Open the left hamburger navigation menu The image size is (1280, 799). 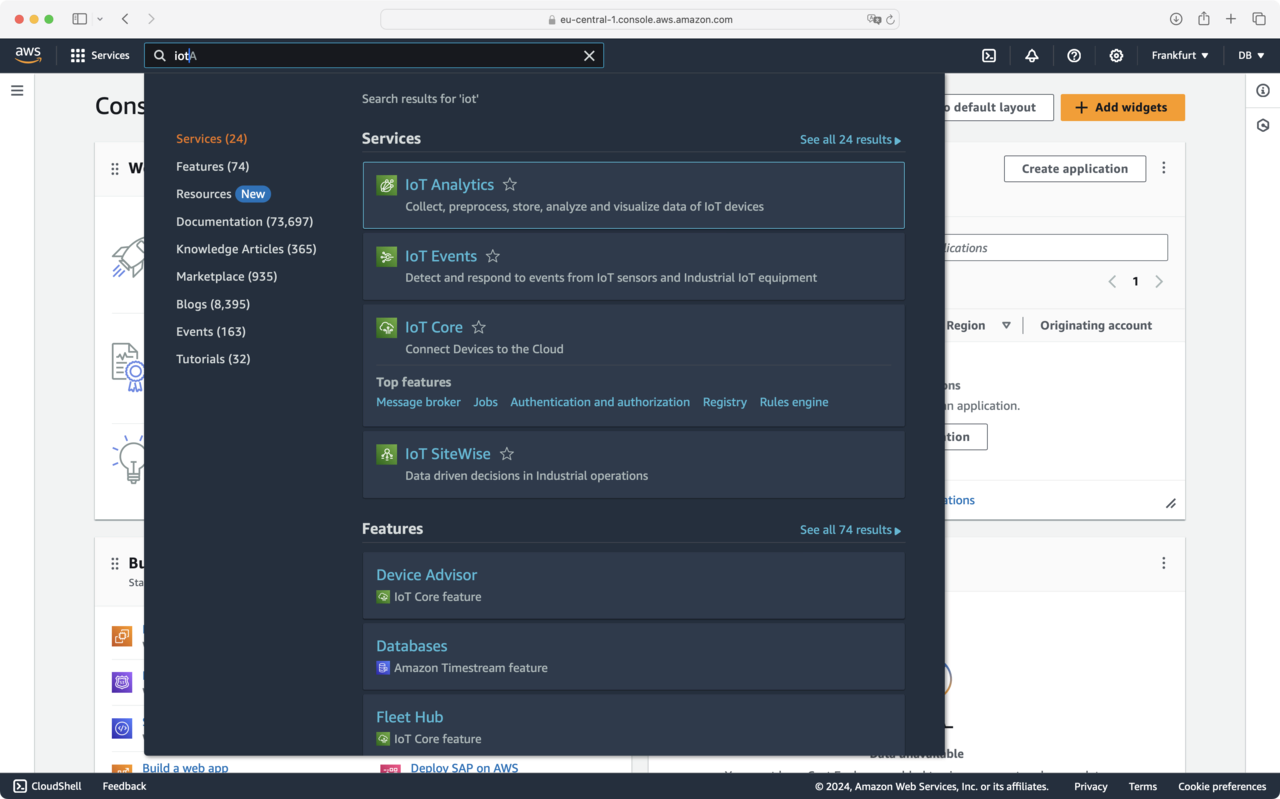(17, 91)
